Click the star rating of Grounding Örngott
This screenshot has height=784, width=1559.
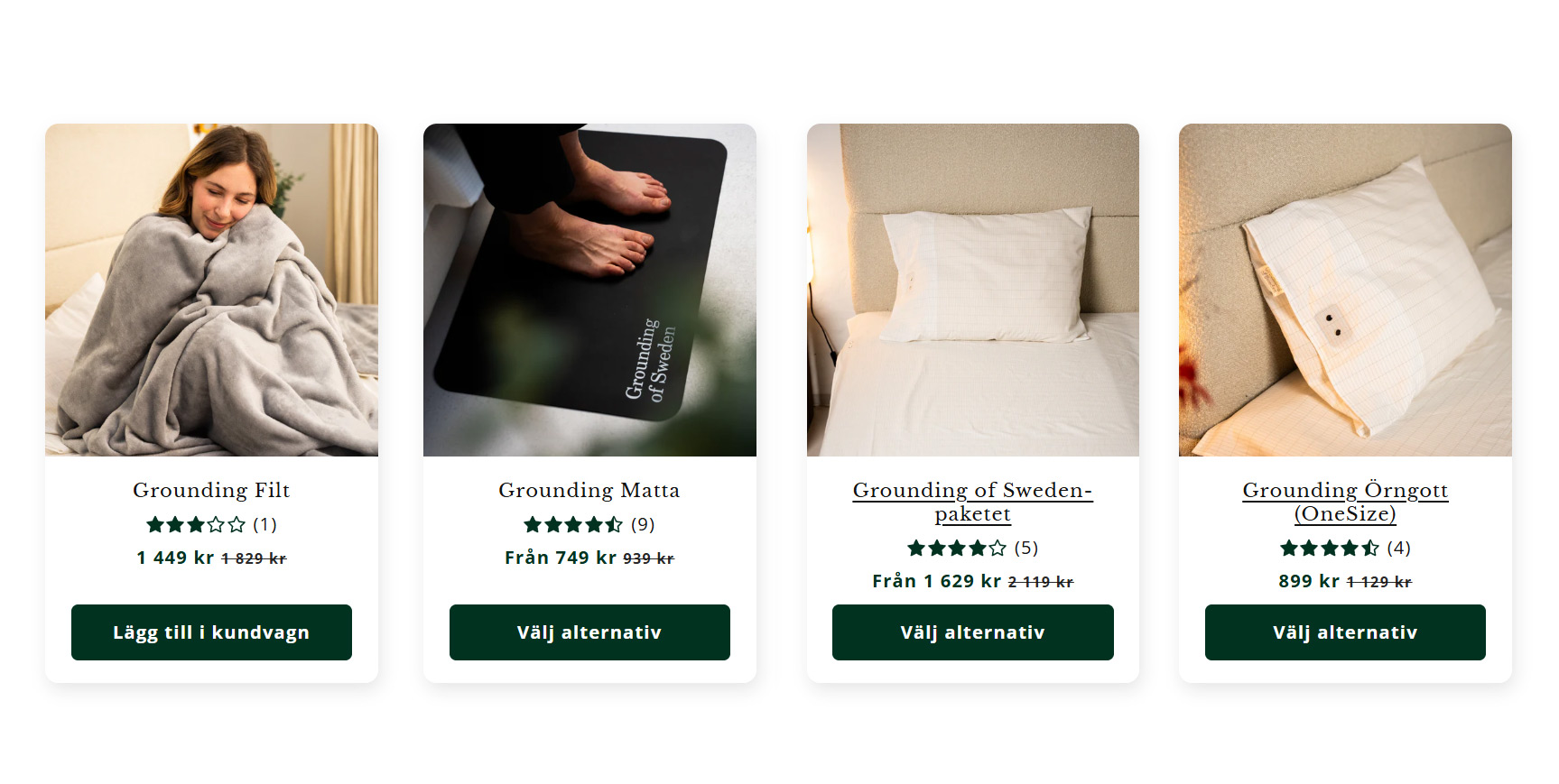click(x=1329, y=548)
